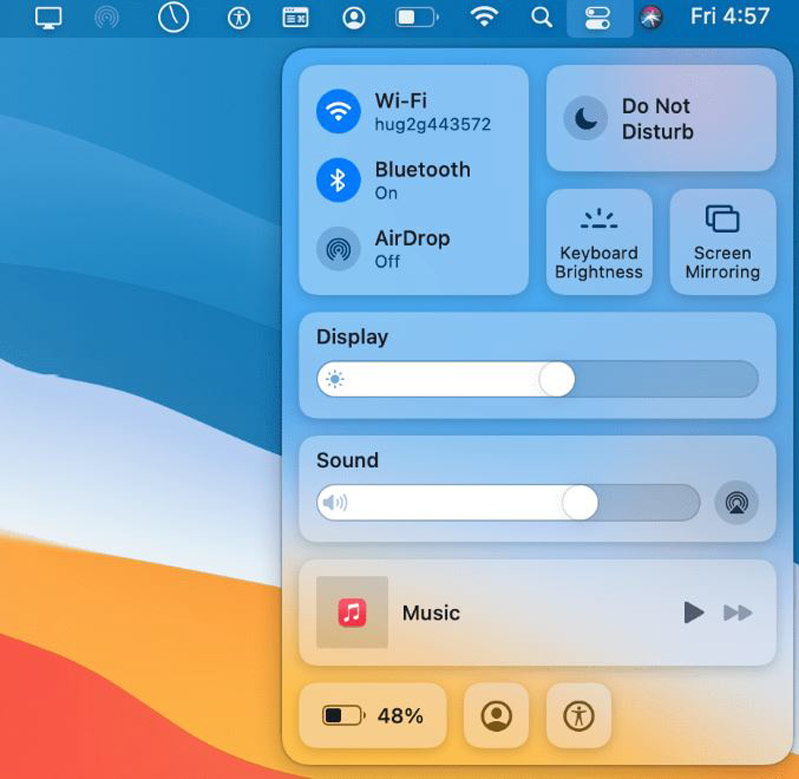Open Keyboard Brightness control
799x779 pixels.
[x=599, y=242]
